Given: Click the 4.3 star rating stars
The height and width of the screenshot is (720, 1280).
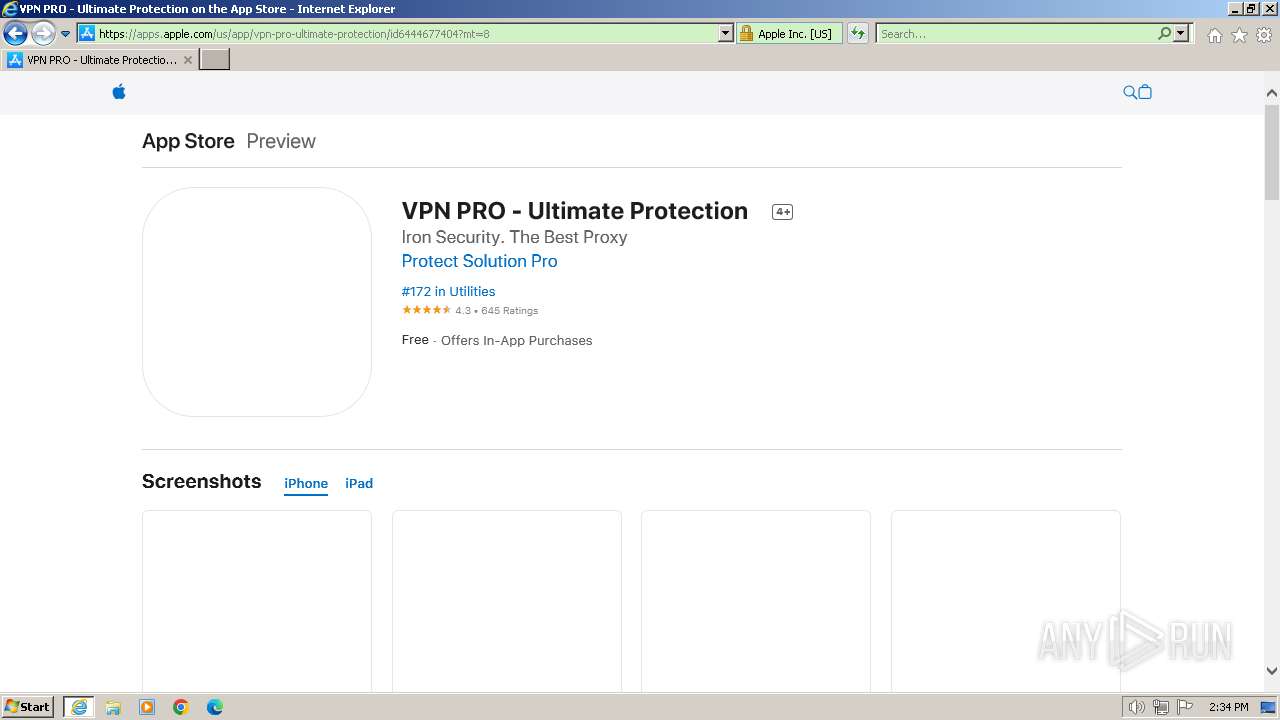Looking at the screenshot, I should (426, 310).
